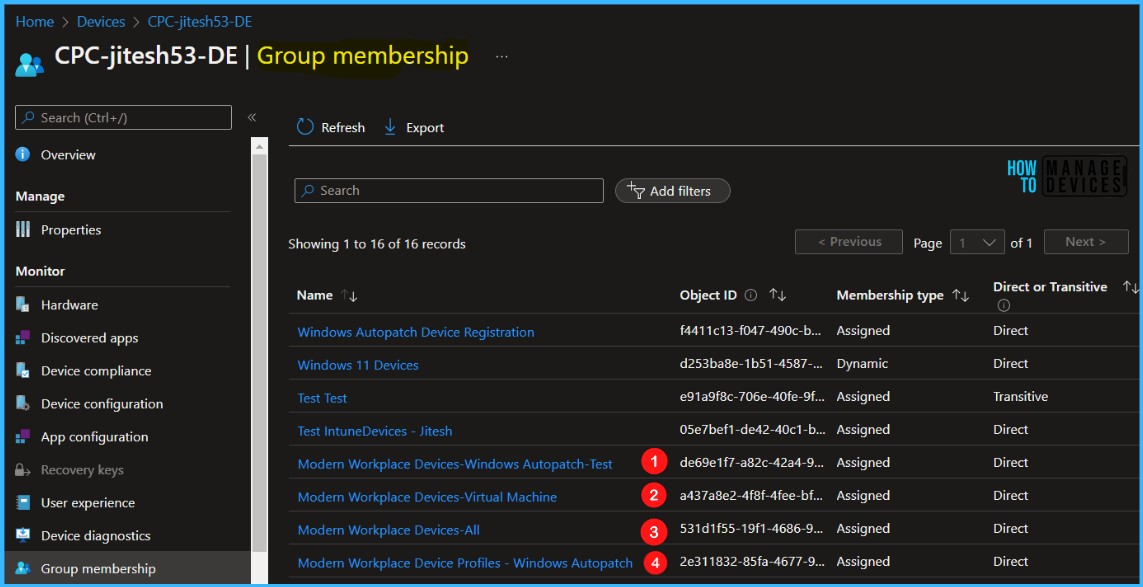Click the App configuration icon
The height and width of the screenshot is (587, 1143).
[23, 437]
